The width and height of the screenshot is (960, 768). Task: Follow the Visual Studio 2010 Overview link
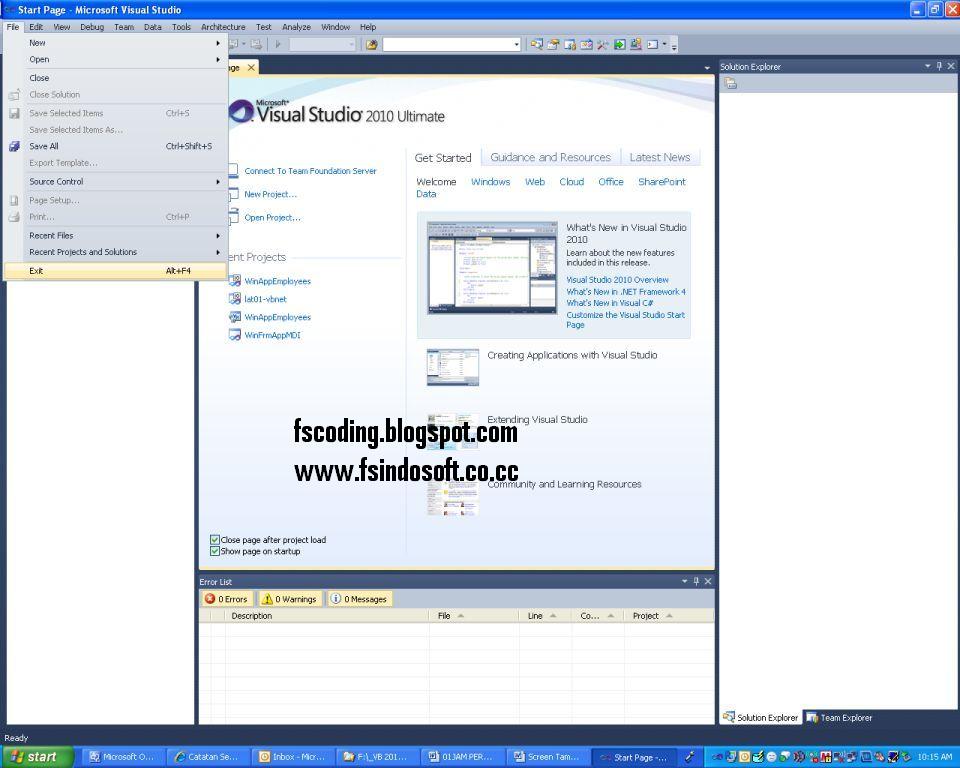coord(617,280)
